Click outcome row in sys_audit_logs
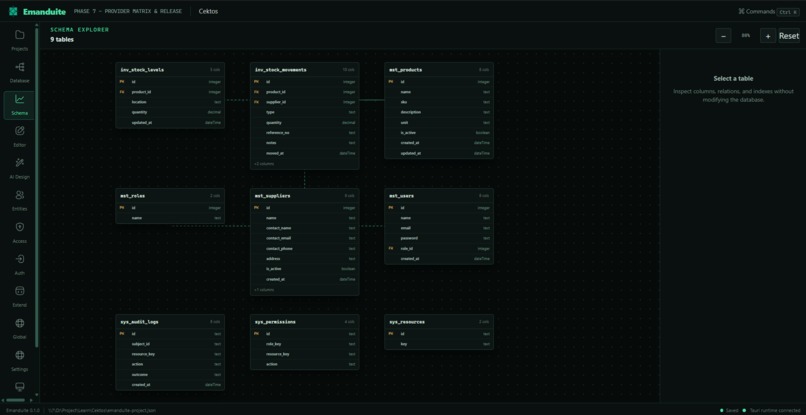 [170, 374]
